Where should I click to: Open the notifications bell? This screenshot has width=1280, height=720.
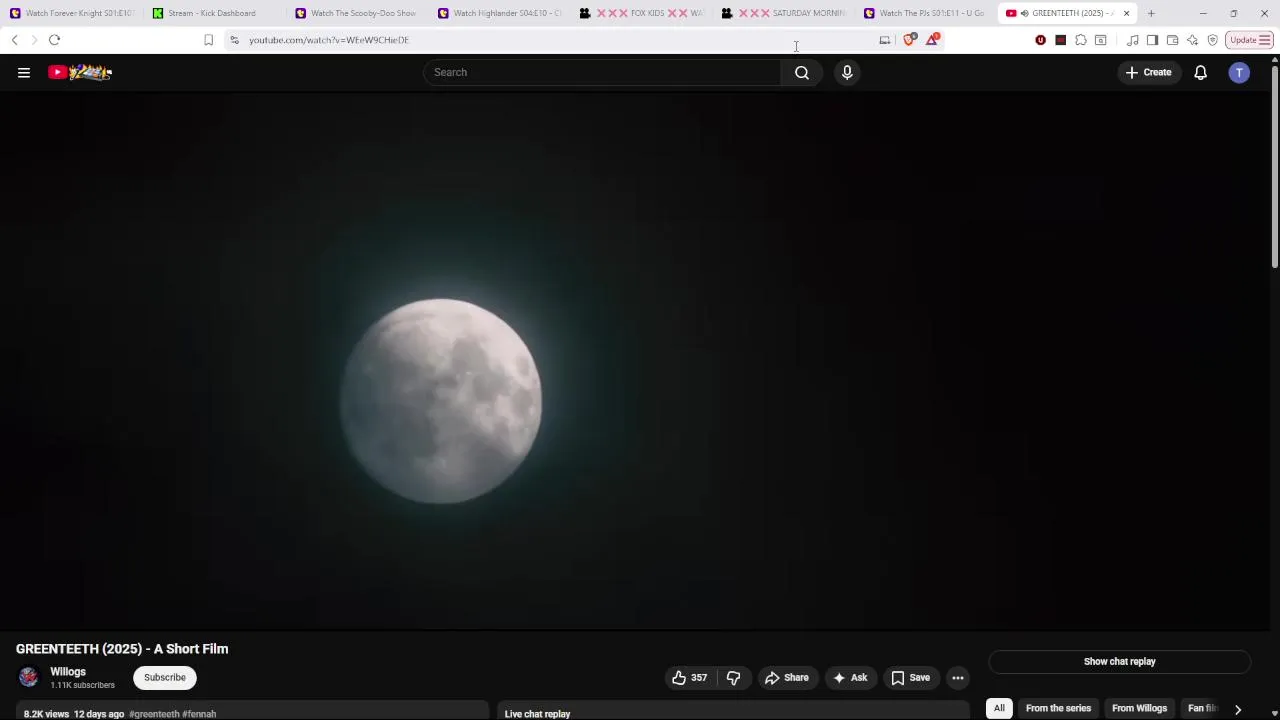coord(1201,72)
